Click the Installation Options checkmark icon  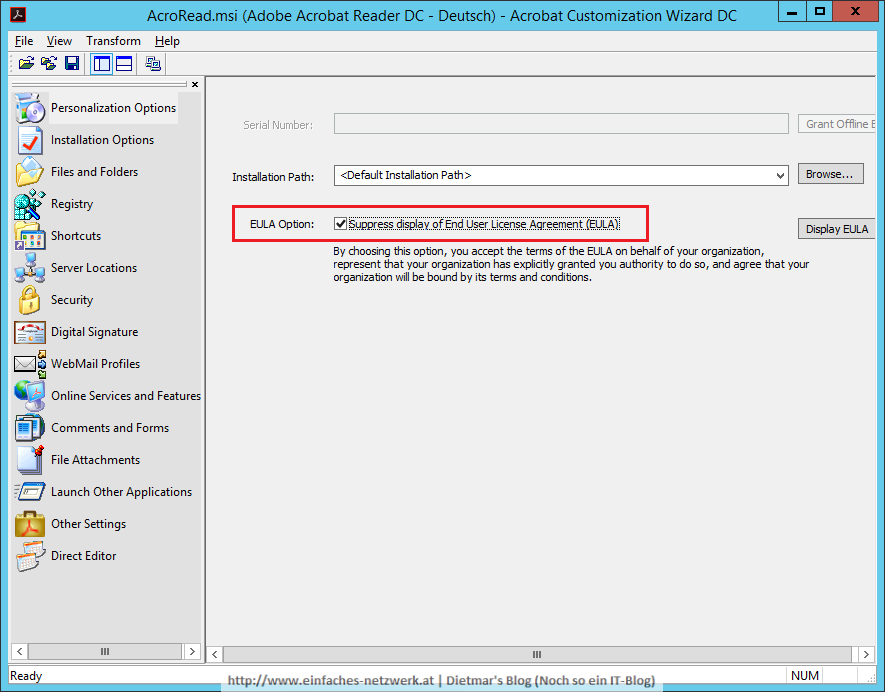tap(30, 140)
